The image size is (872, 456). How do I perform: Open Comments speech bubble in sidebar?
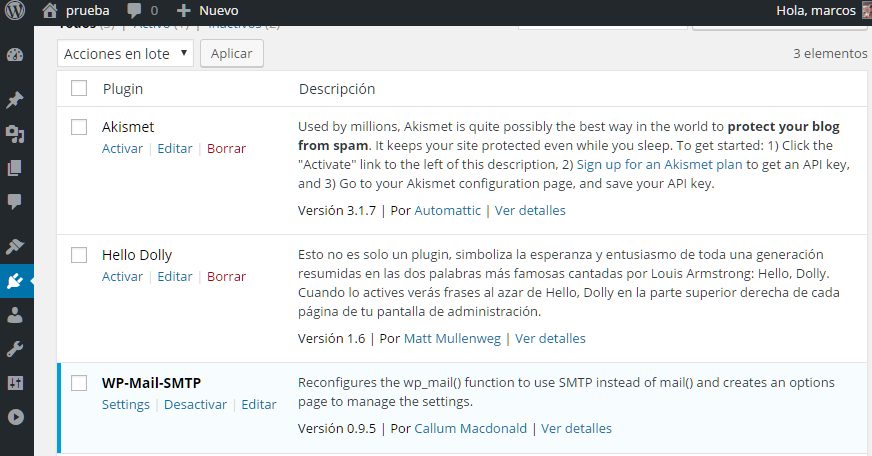click(x=15, y=201)
